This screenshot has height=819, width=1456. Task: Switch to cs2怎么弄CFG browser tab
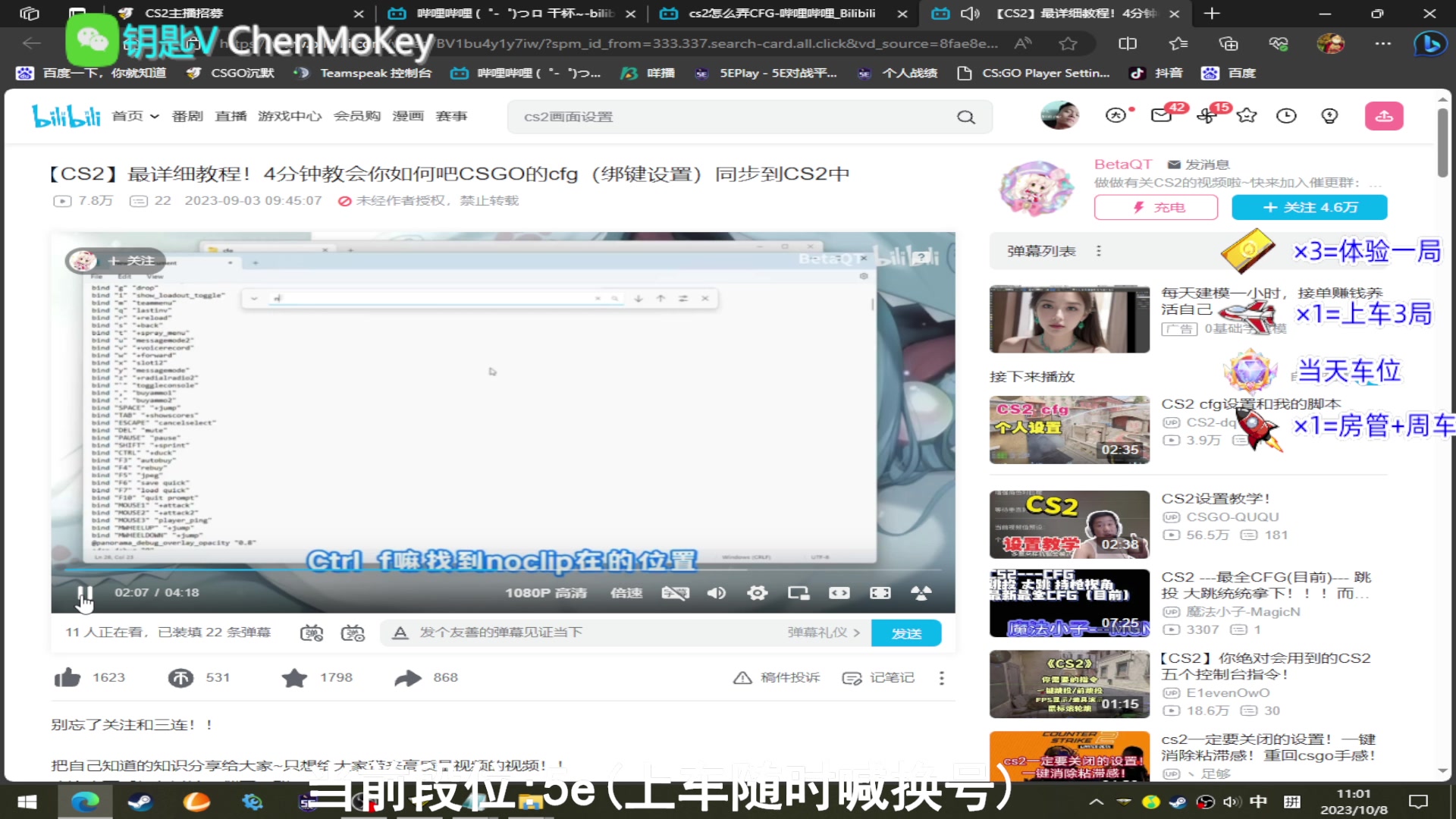click(782, 14)
